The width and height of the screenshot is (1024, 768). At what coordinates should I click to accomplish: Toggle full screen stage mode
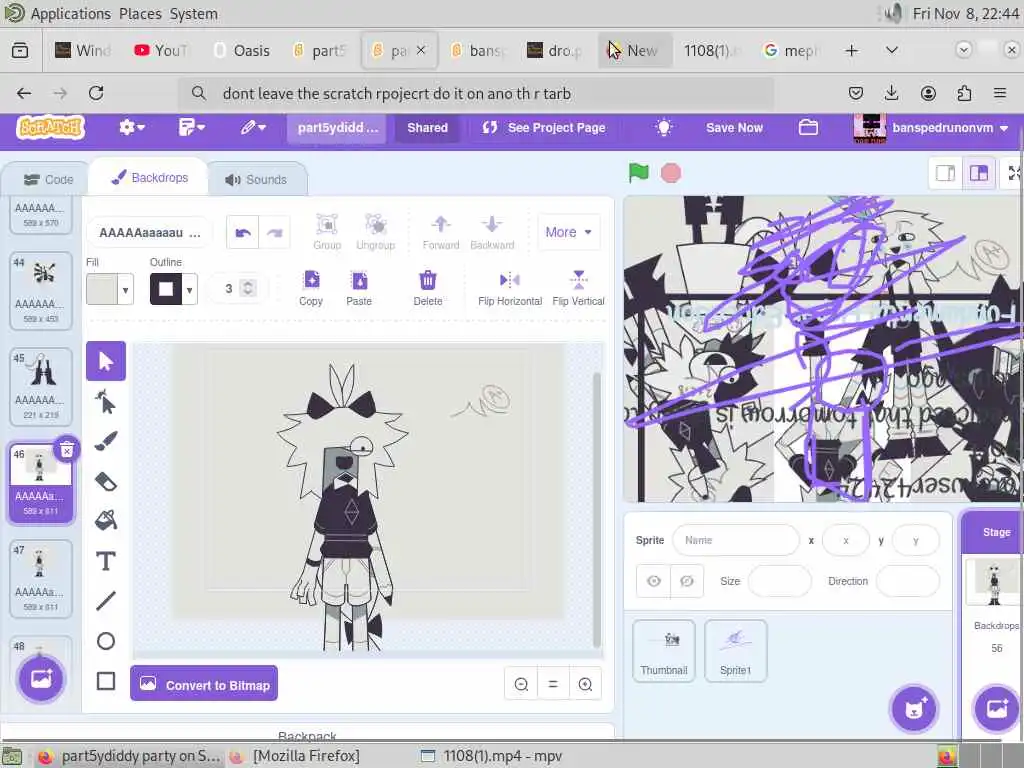pos(1014,173)
